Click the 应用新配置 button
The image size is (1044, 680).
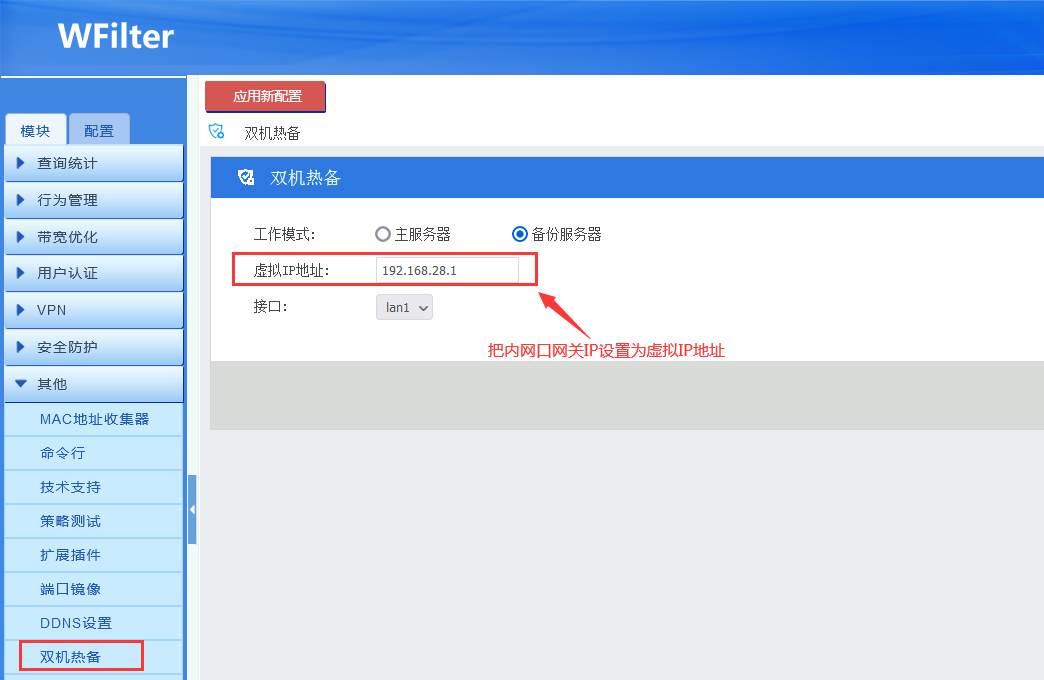point(266,97)
